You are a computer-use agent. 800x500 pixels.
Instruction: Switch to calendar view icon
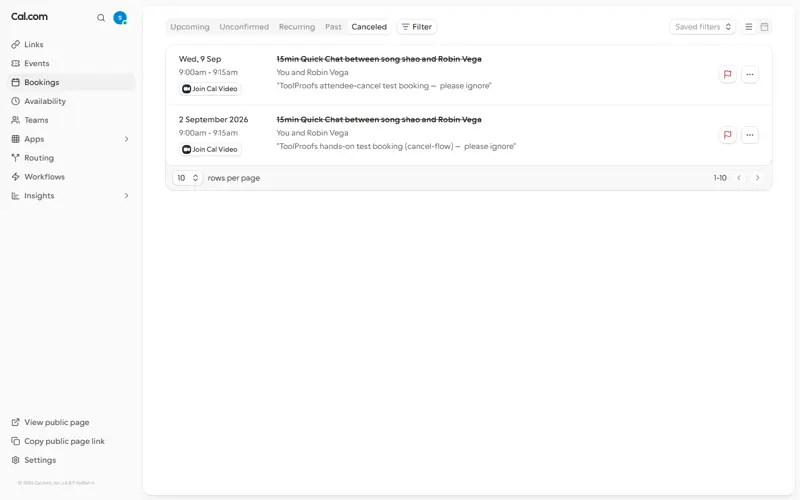click(x=764, y=27)
